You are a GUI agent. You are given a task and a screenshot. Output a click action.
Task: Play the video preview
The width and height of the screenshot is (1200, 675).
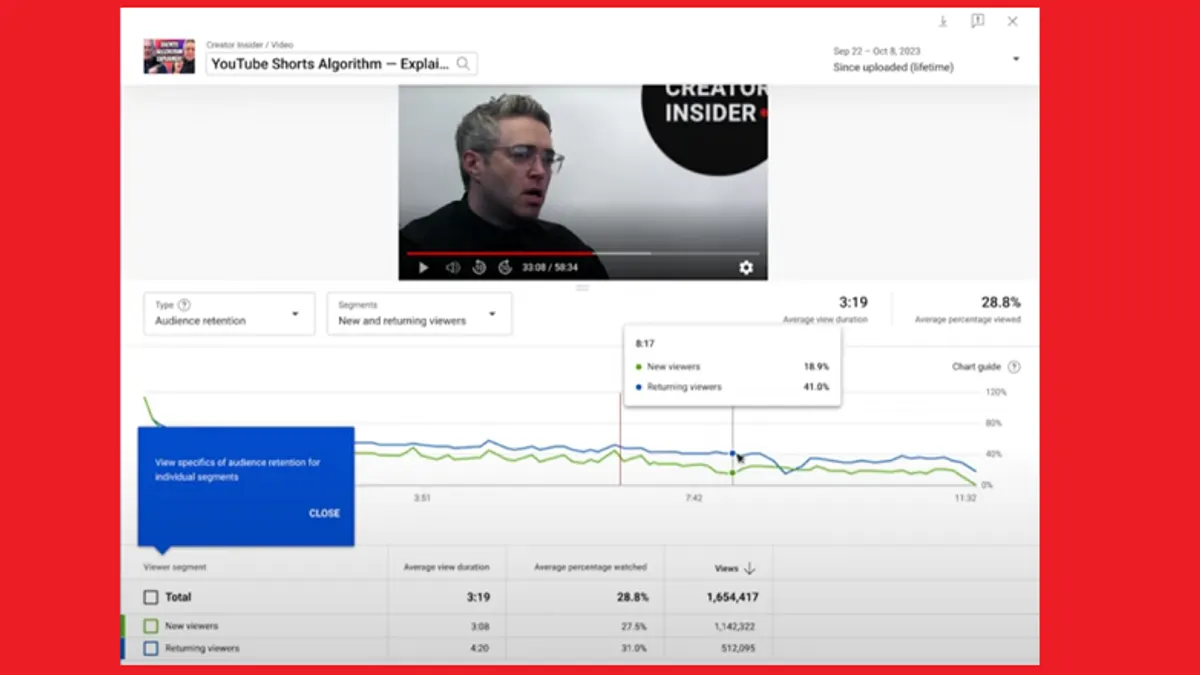point(423,268)
